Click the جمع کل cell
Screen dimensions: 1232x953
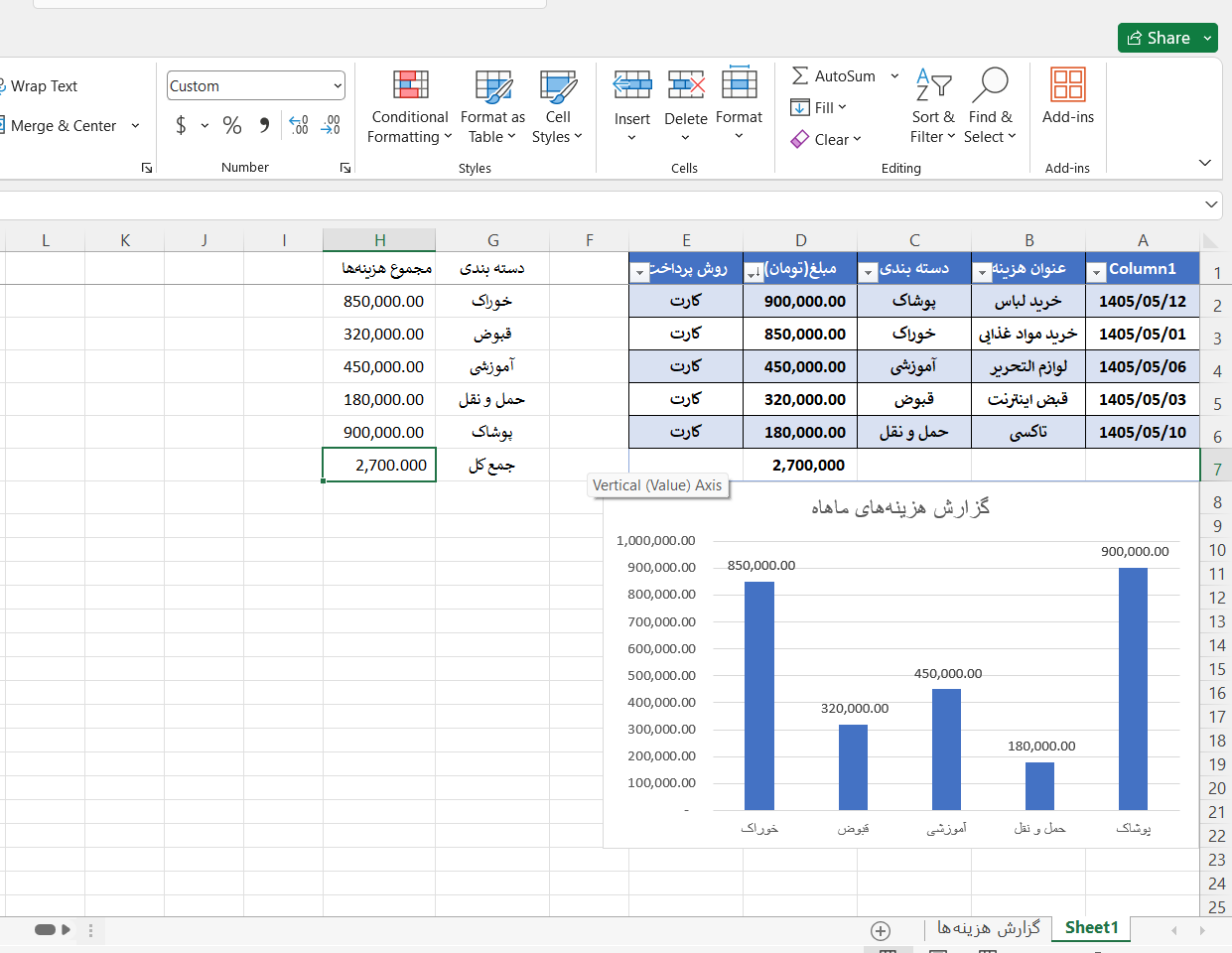pyautogui.click(x=492, y=465)
